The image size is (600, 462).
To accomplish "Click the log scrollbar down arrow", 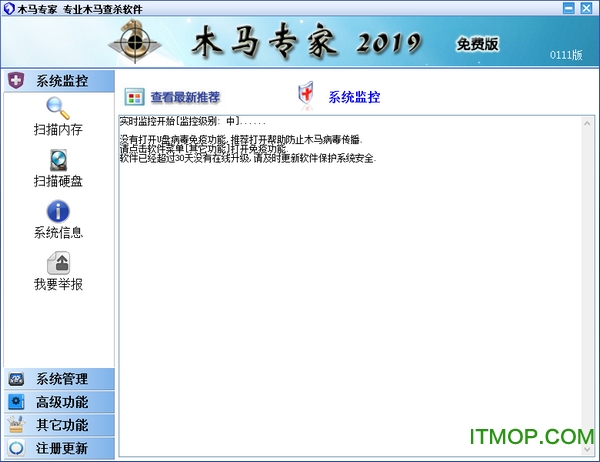I will [x=587, y=449].
